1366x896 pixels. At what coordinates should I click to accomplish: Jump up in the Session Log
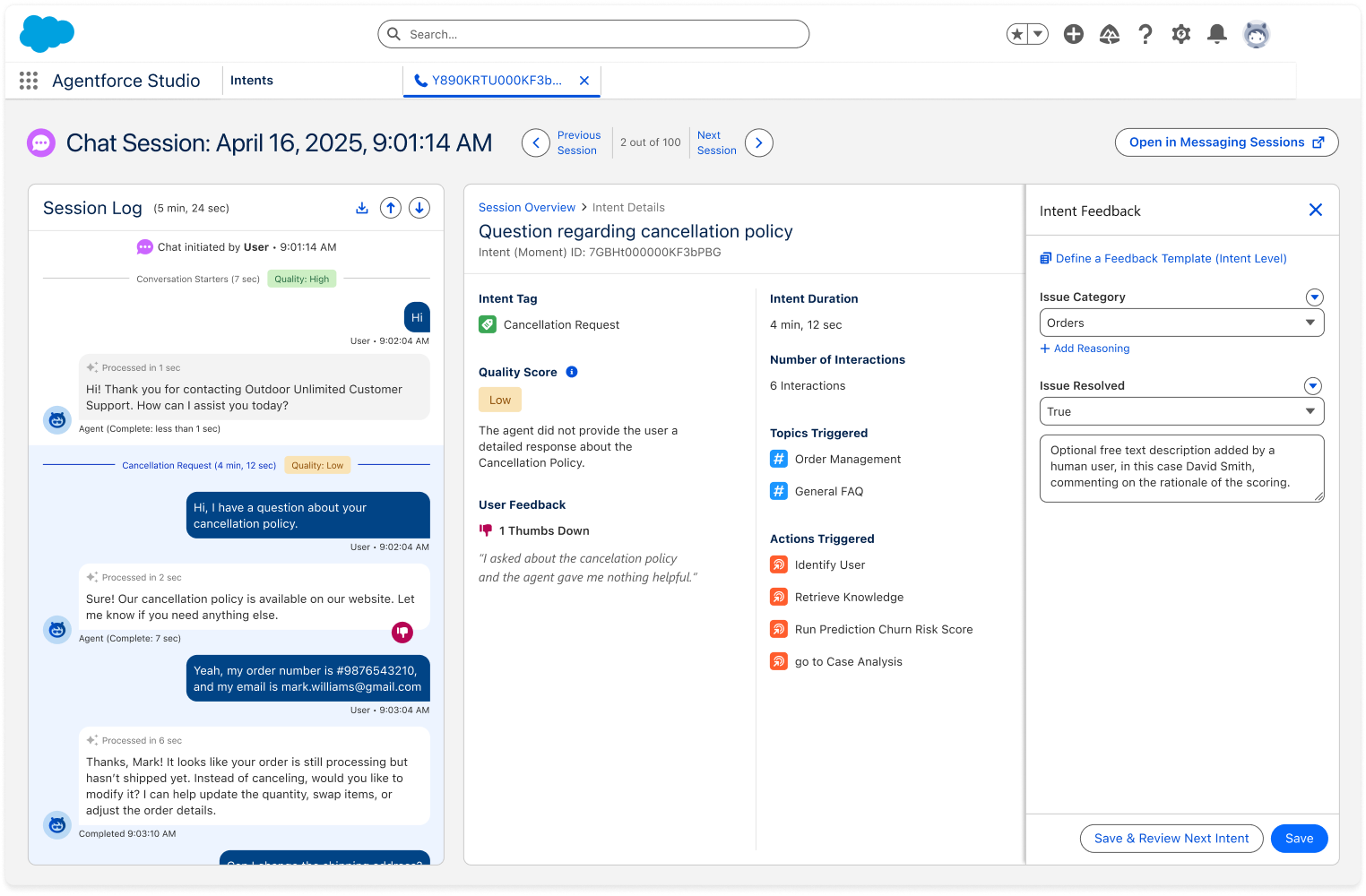(x=391, y=208)
